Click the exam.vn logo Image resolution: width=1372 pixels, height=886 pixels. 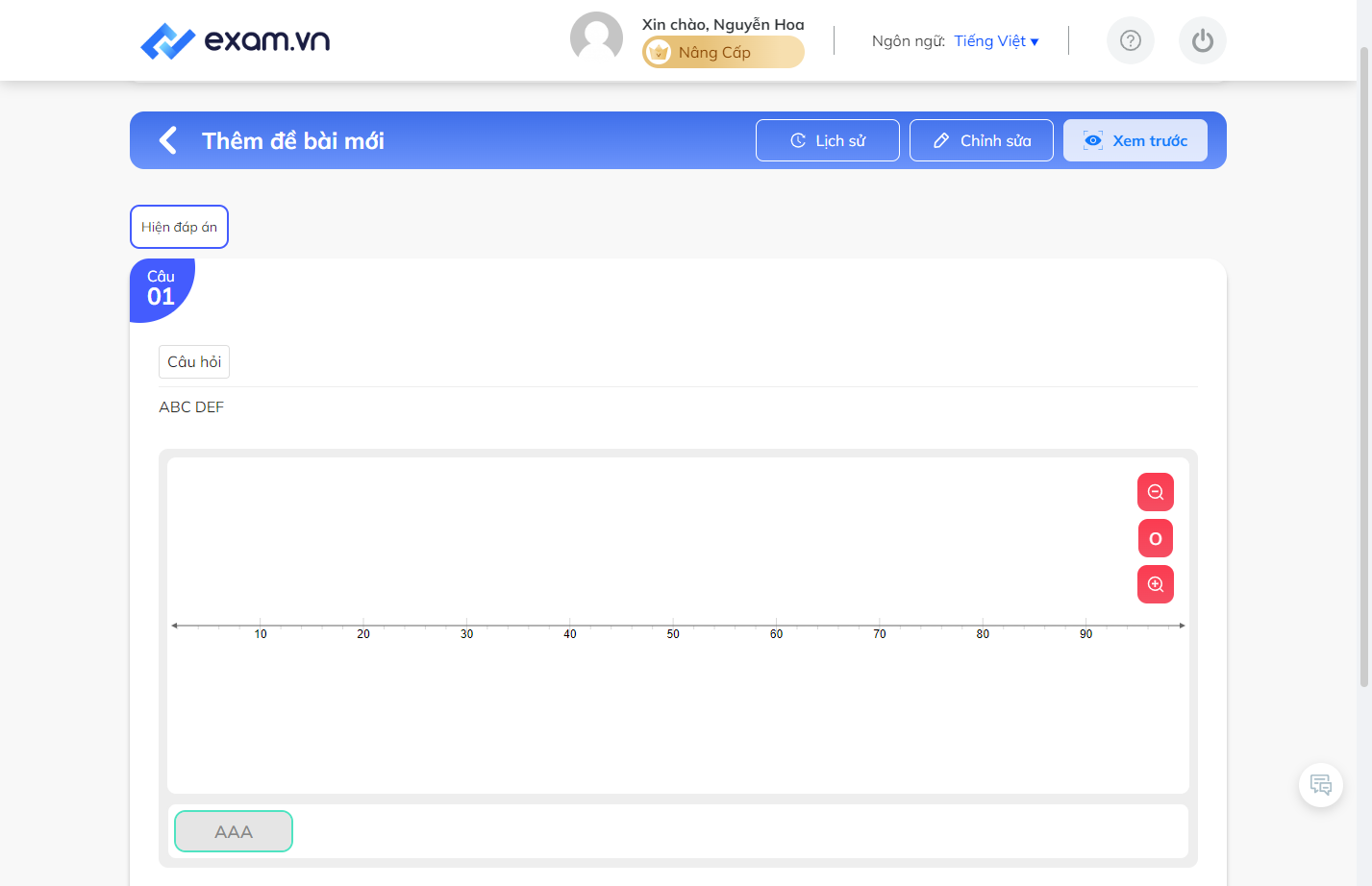(x=235, y=40)
